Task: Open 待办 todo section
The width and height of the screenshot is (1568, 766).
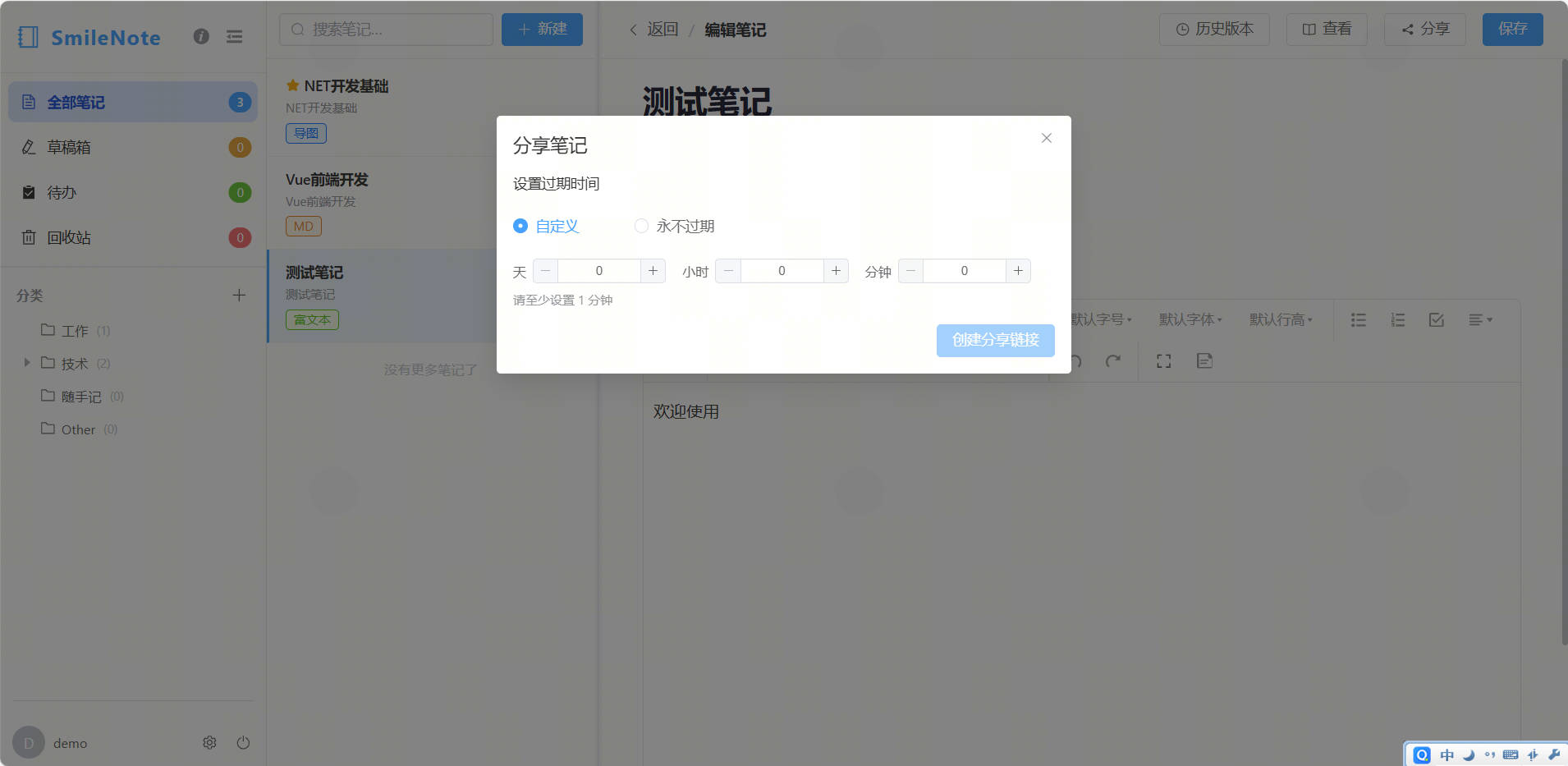Action: pos(133,192)
